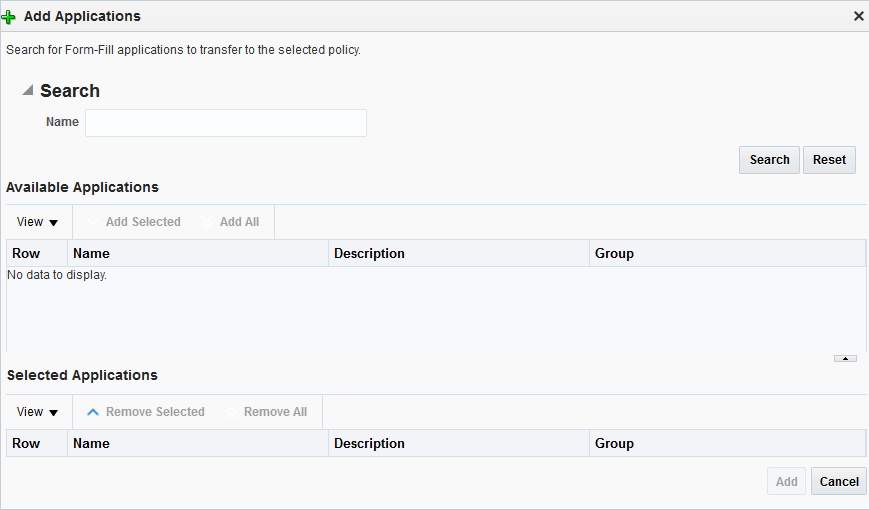Select Name column header in Selected Applications
The image size is (869, 510).
coord(198,443)
